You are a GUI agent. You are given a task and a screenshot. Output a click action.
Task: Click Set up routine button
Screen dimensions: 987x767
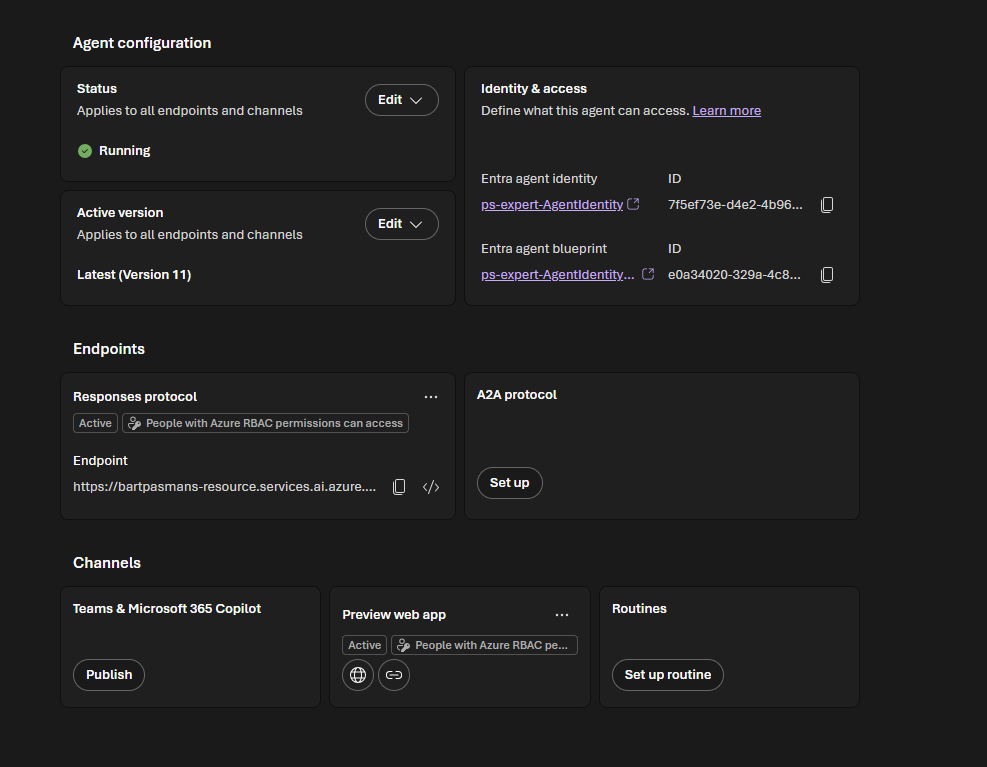[x=668, y=675]
